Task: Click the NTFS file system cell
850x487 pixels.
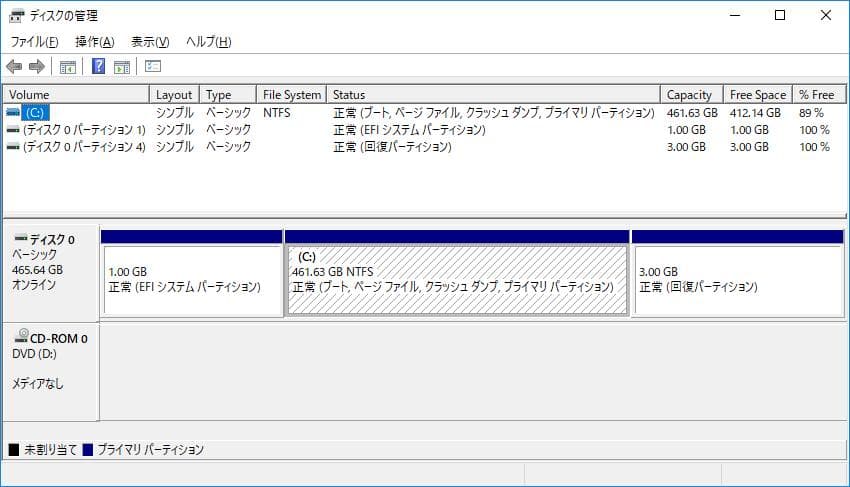Action: (276, 112)
